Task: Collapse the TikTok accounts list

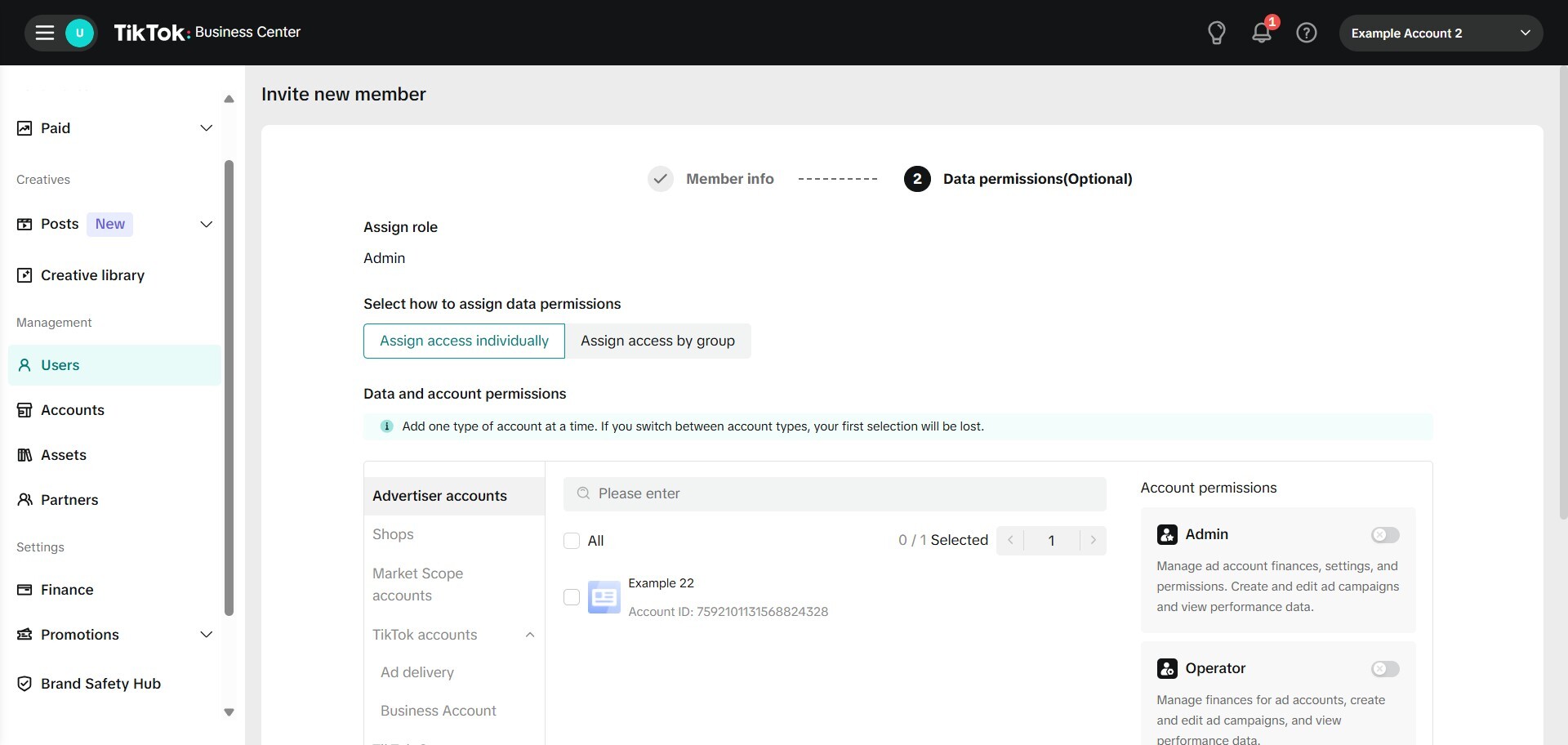Action: [x=529, y=635]
